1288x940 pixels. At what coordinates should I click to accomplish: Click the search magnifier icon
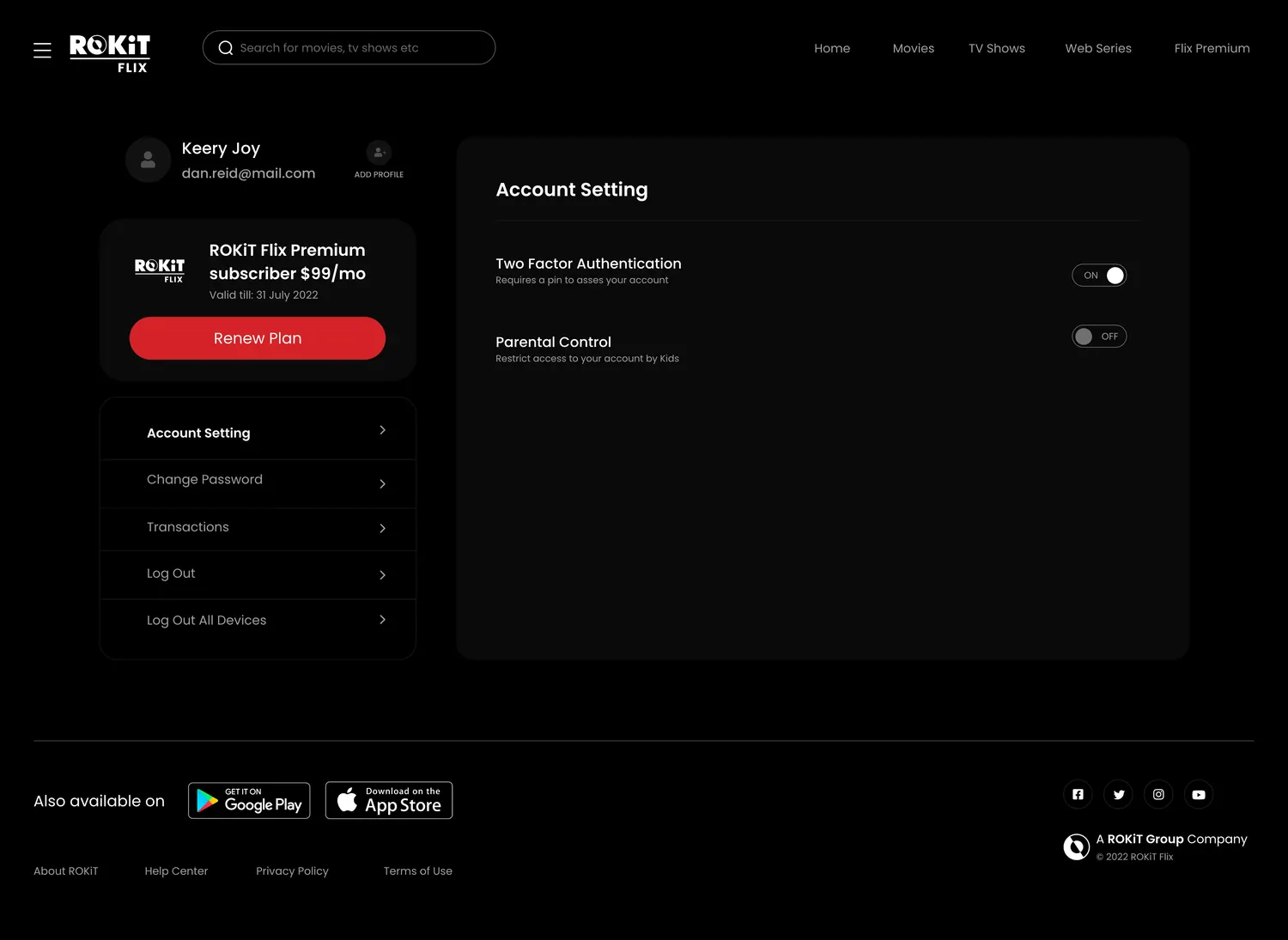pyautogui.click(x=226, y=48)
